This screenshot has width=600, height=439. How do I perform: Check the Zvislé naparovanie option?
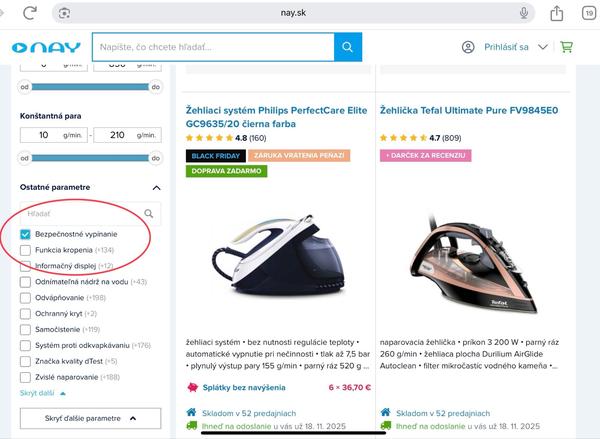click(25, 377)
